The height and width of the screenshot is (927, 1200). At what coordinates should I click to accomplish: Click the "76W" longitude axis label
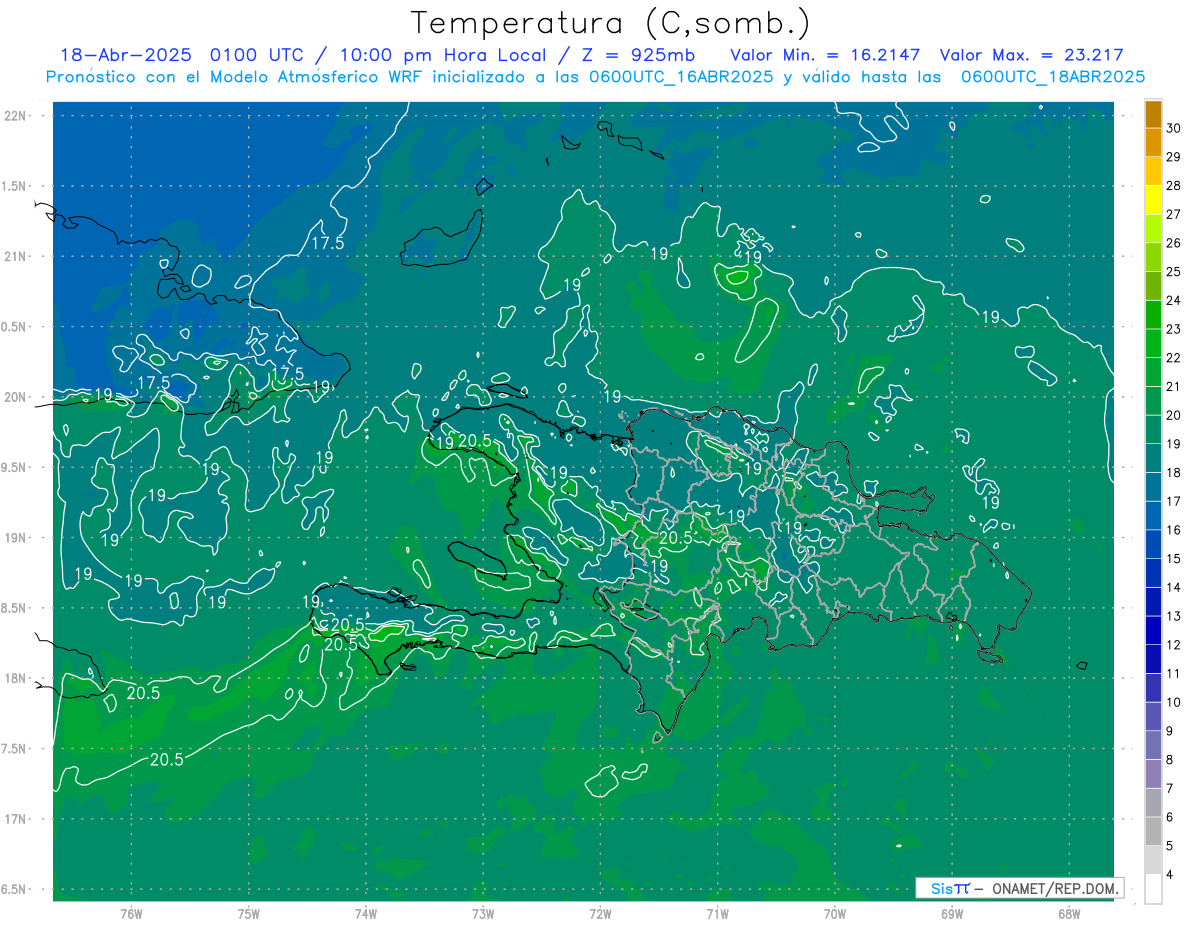[x=131, y=913]
